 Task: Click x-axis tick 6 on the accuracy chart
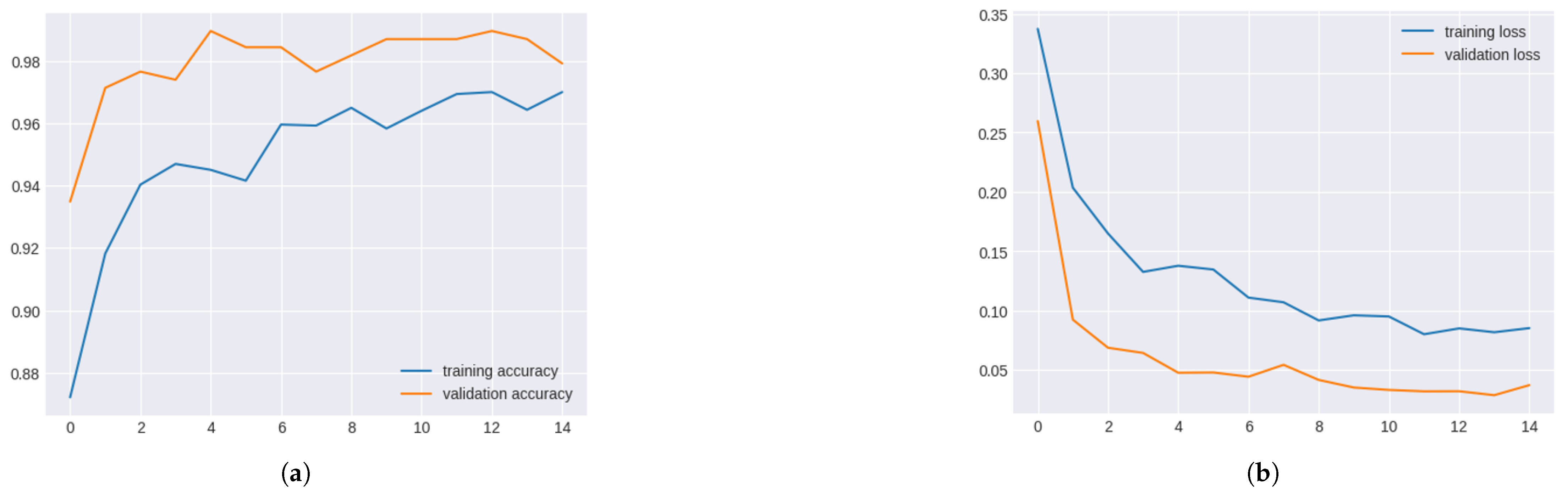tap(282, 428)
